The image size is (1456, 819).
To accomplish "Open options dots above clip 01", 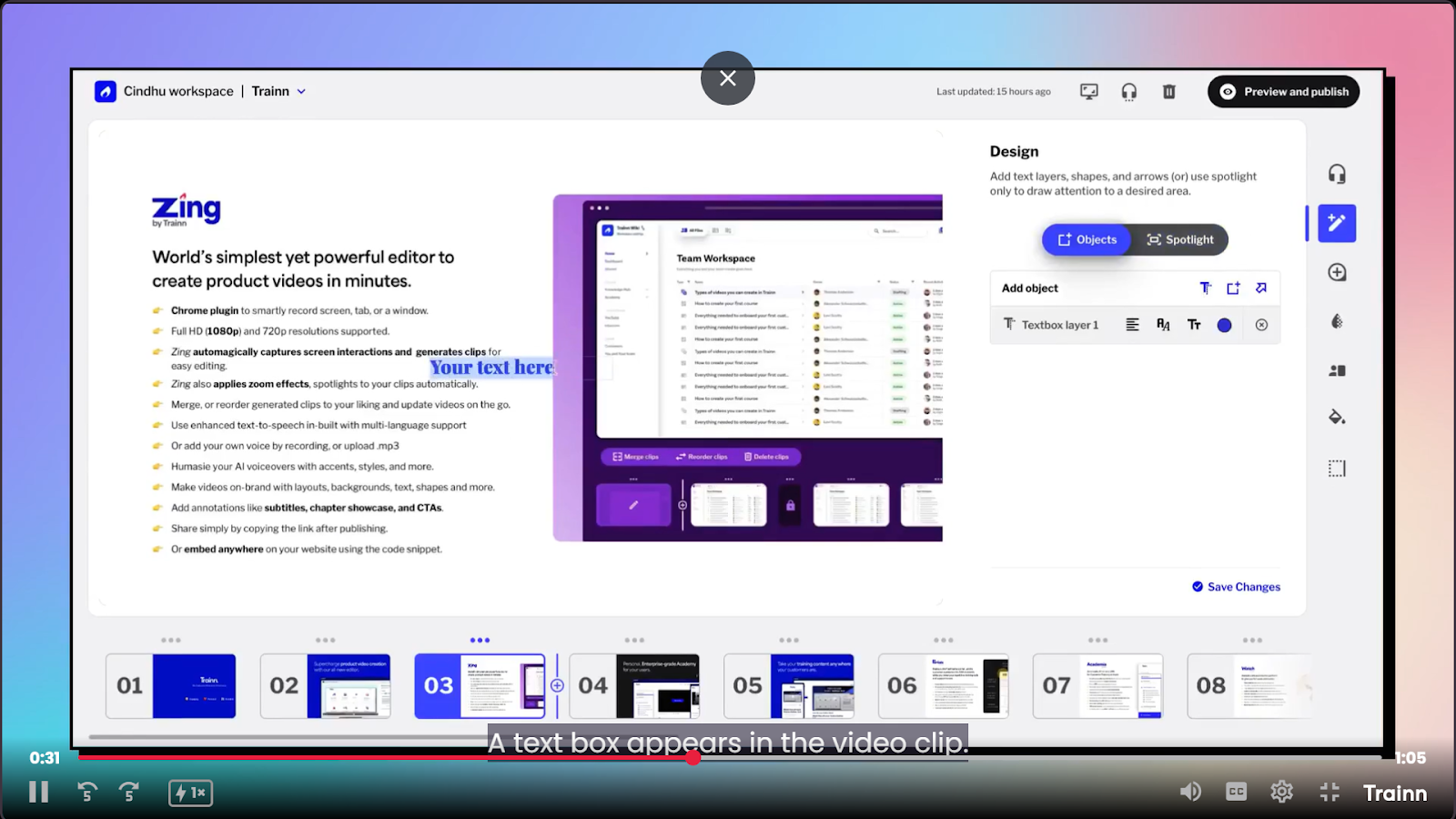I will [171, 641].
